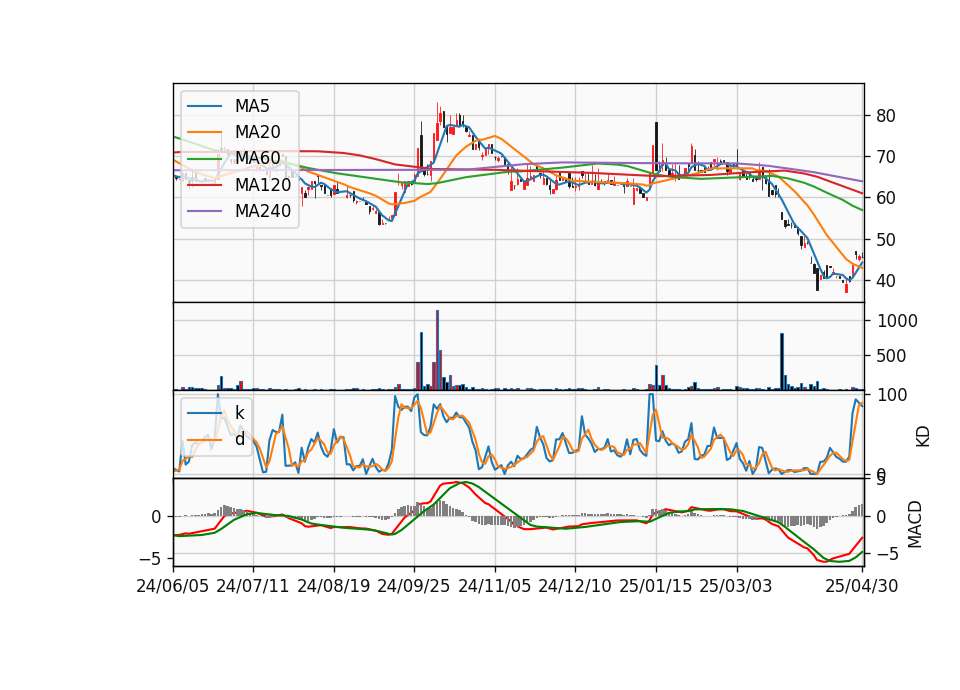960x690 pixels.
Task: Click the orange MA20 legend line swatch
Action: (204, 132)
